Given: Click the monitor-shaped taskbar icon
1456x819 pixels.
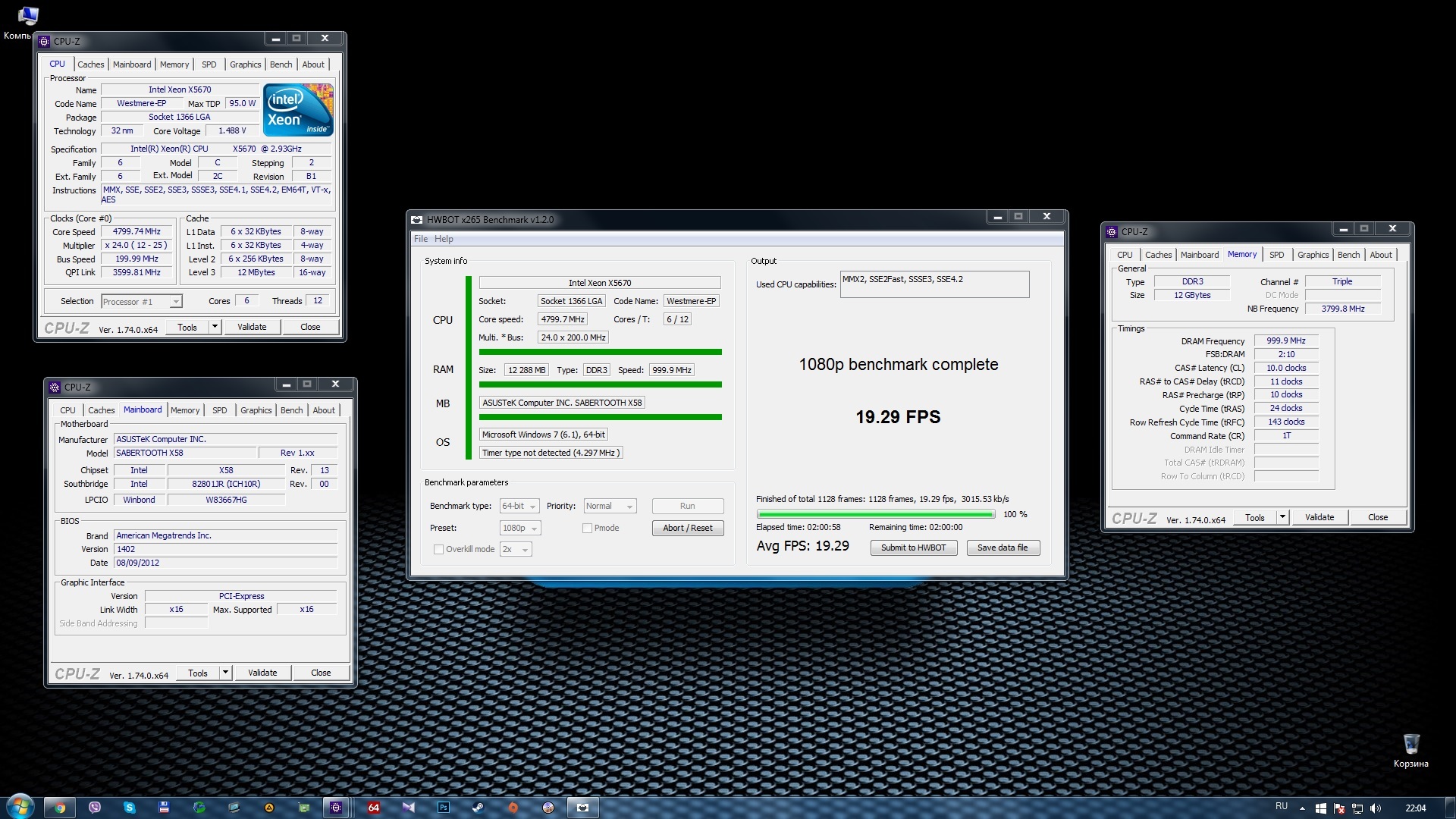Looking at the screenshot, I should click(x=234, y=808).
